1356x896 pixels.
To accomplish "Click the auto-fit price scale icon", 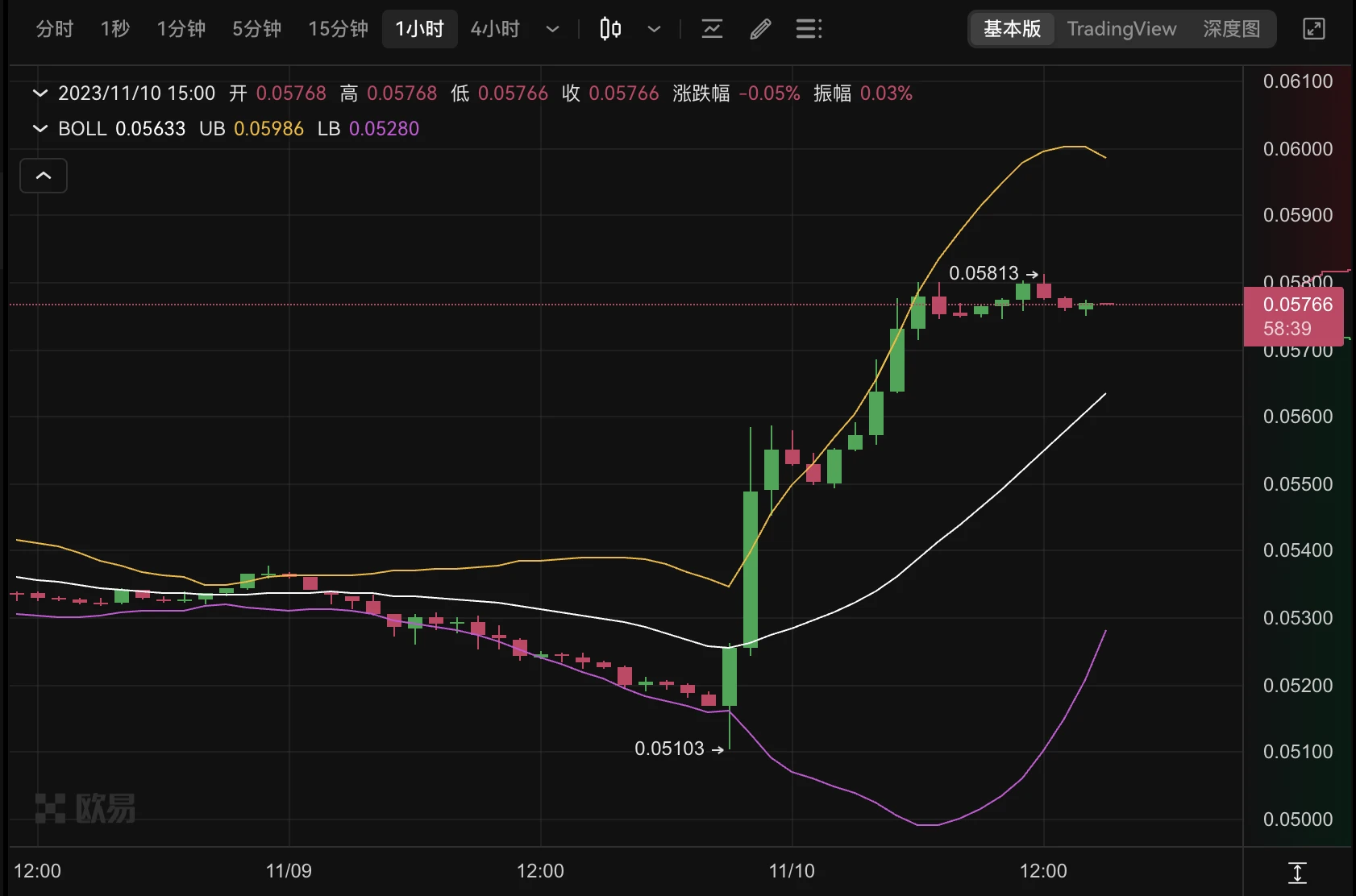I will coord(1297,873).
